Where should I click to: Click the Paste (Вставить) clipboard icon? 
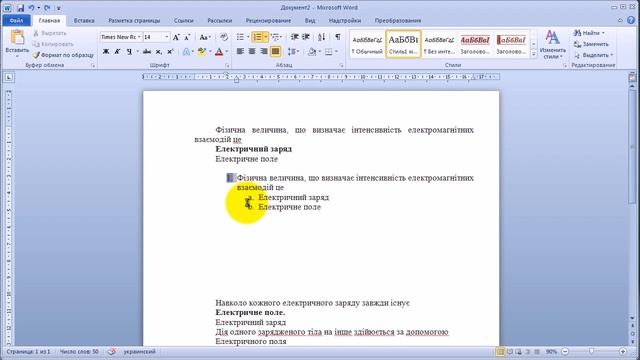point(17,38)
